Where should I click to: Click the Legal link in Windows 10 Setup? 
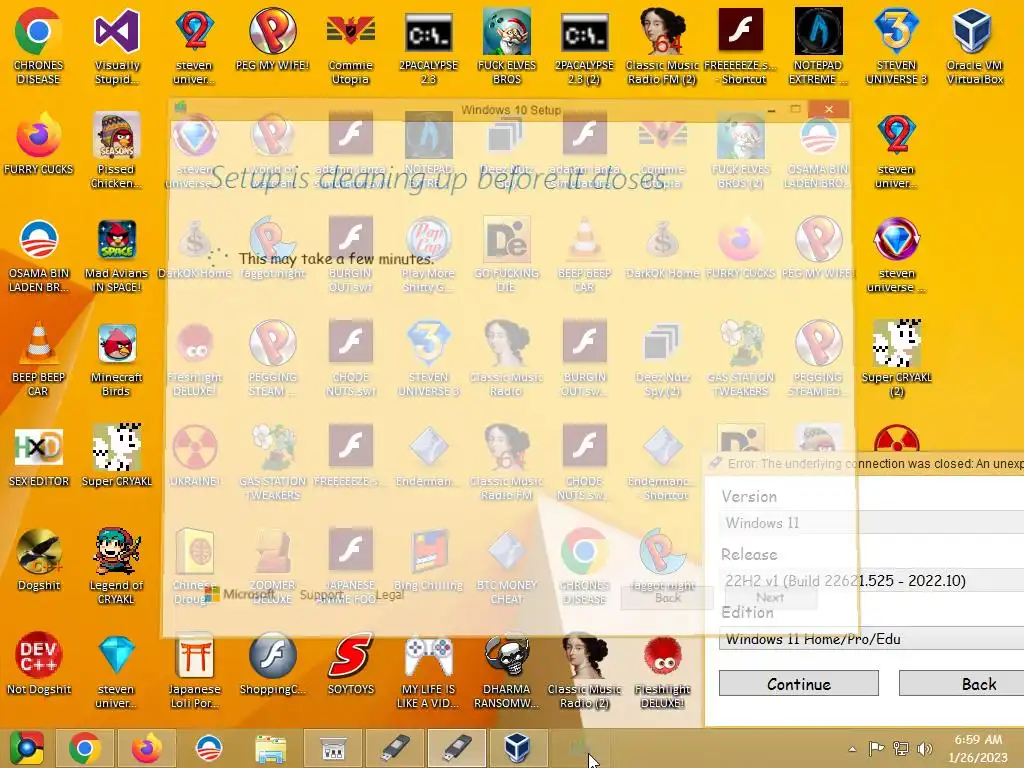[390, 594]
